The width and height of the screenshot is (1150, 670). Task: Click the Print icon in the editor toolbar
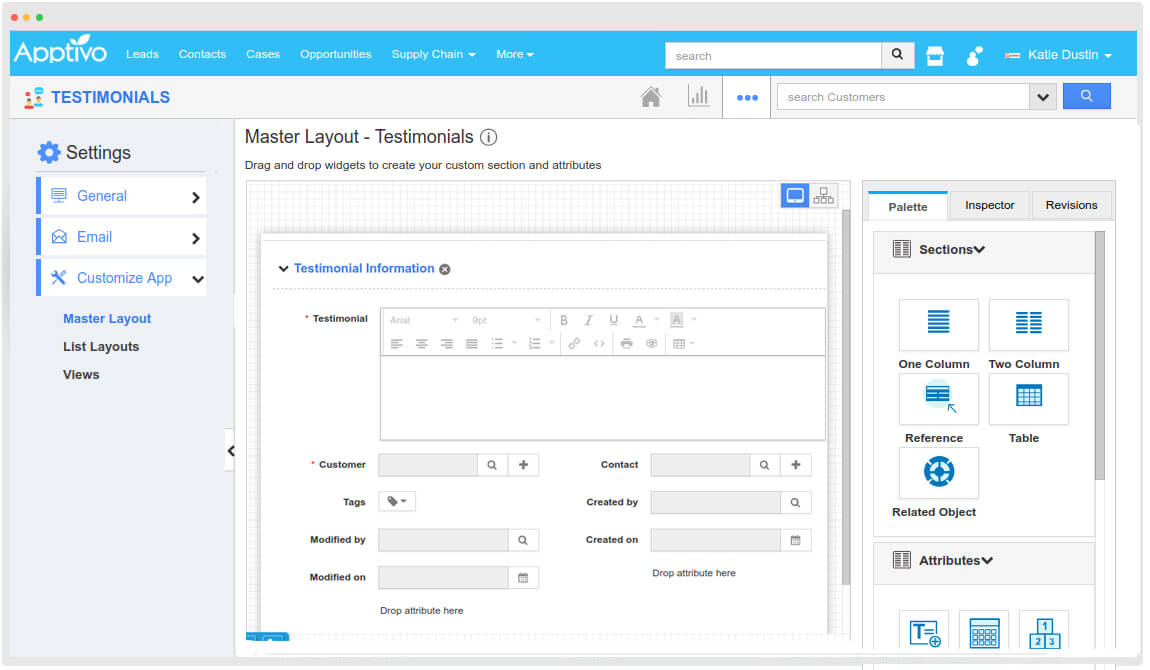[x=626, y=341]
